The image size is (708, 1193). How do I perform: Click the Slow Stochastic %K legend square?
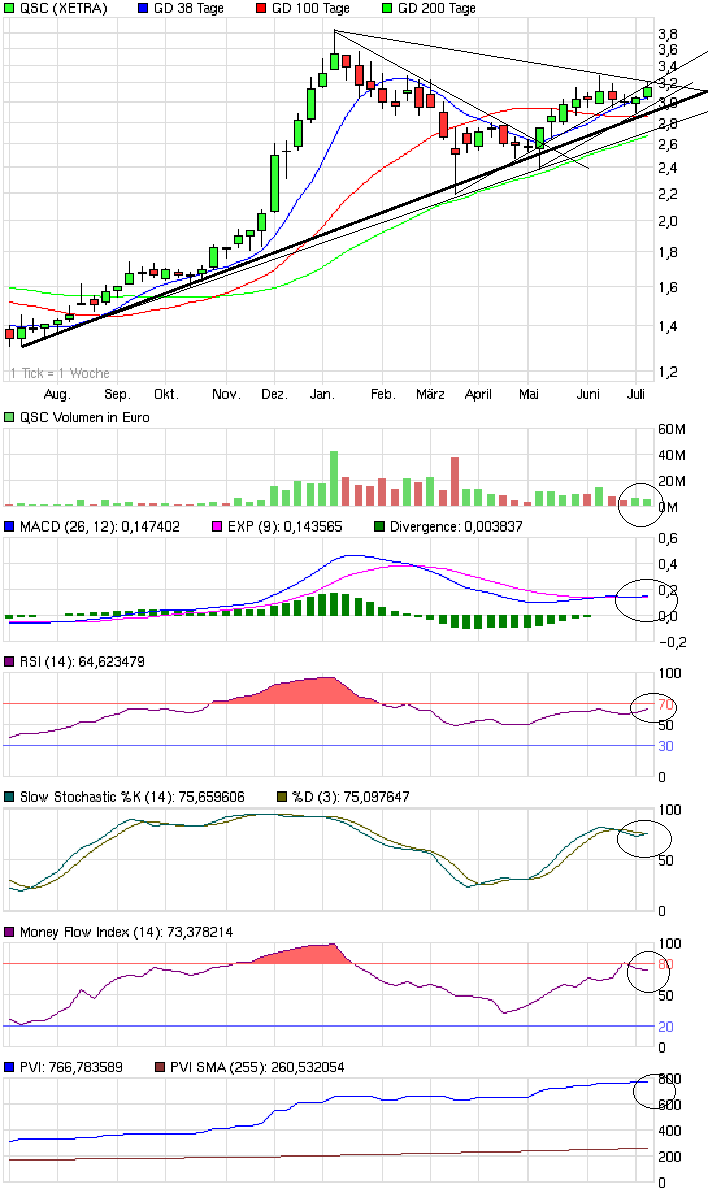click(10, 797)
